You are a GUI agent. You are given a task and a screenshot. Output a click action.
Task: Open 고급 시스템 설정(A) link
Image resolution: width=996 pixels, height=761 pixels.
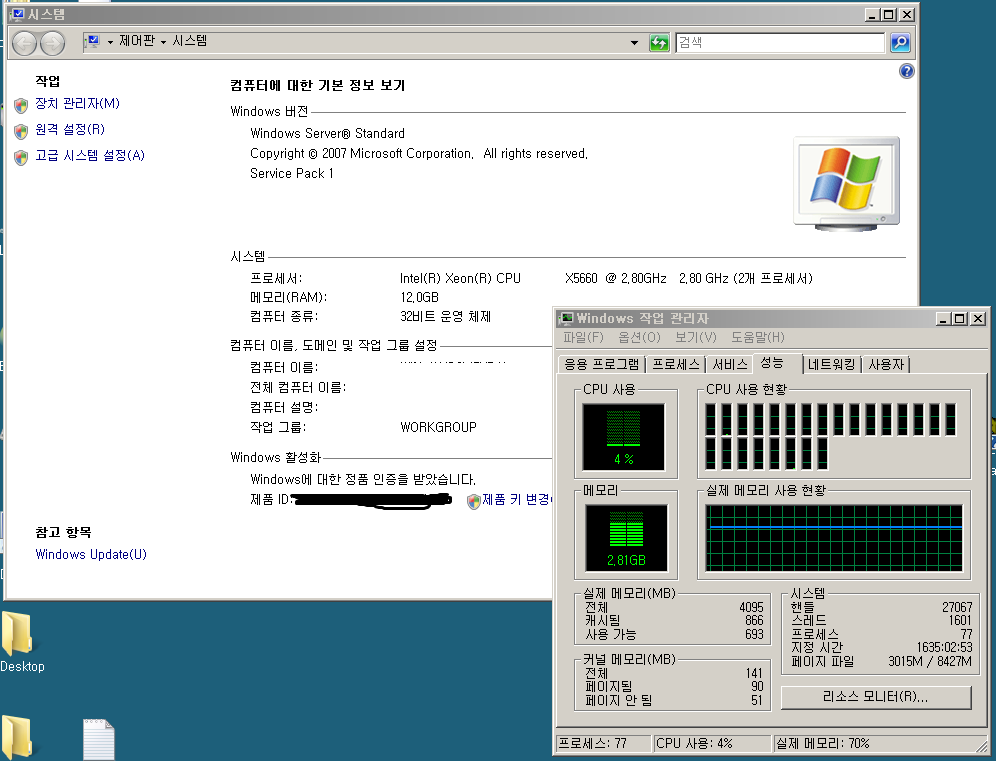tap(90, 156)
